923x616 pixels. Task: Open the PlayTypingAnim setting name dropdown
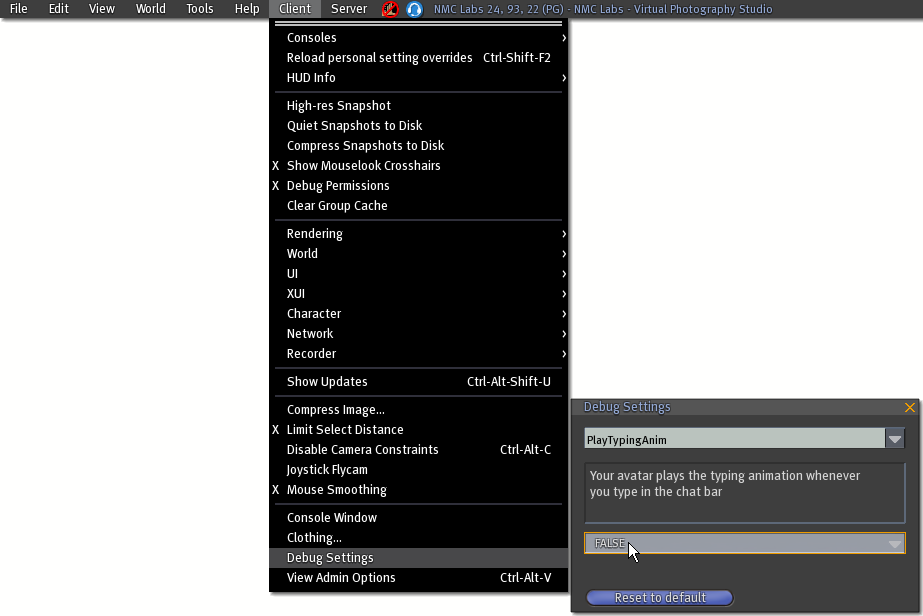pyautogui.click(x=894, y=439)
